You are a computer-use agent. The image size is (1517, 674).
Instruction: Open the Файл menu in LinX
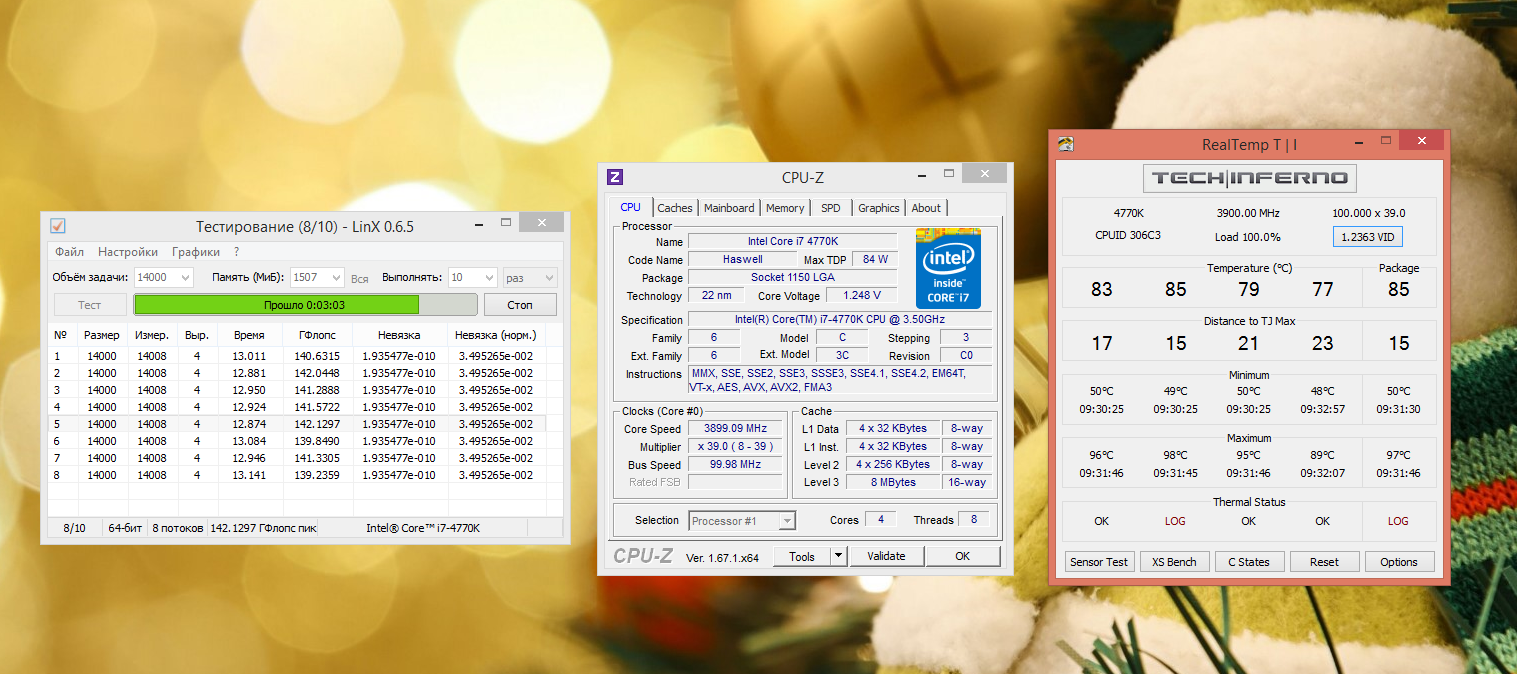pos(69,252)
